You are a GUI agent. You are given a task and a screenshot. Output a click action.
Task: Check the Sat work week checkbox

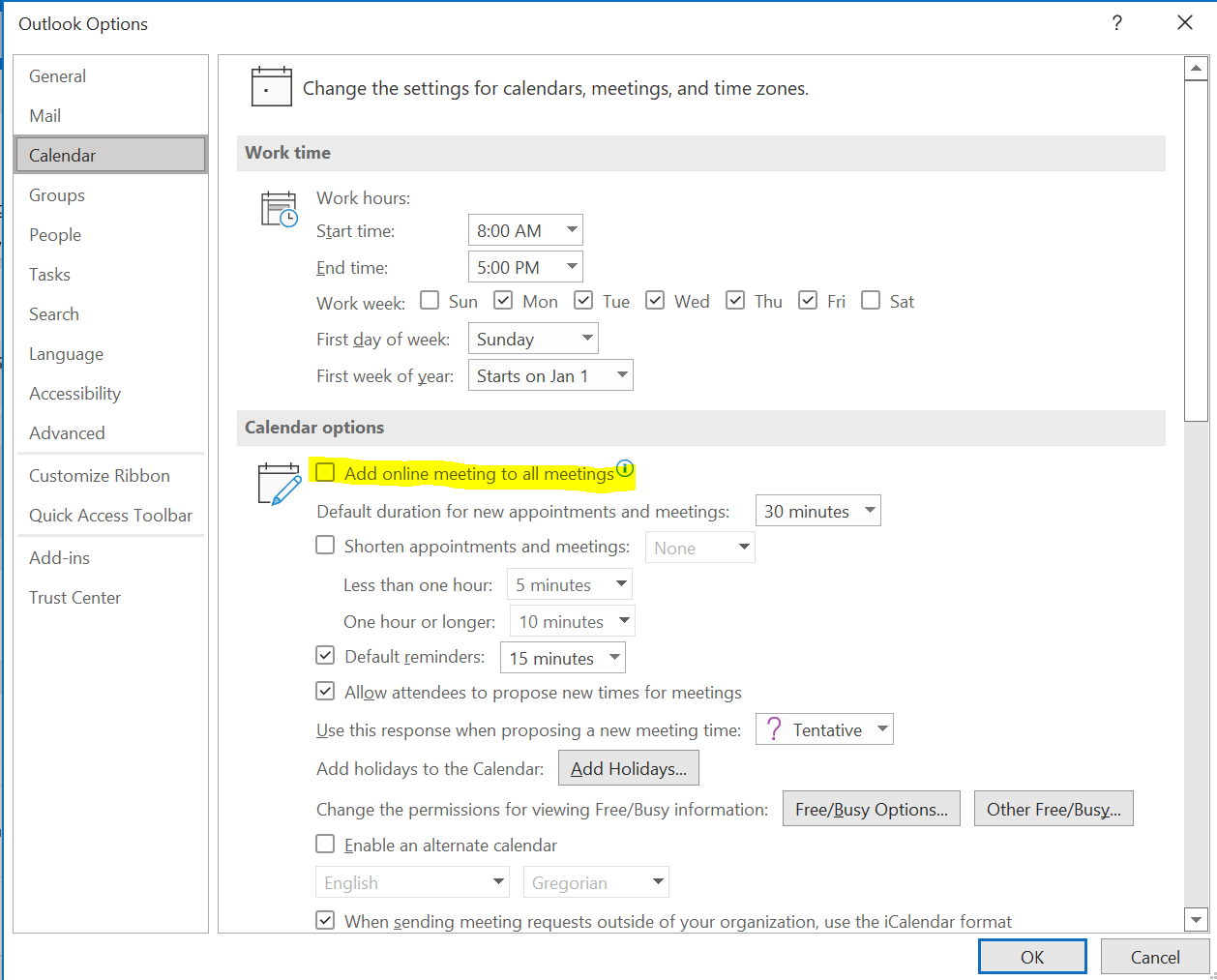click(x=871, y=300)
